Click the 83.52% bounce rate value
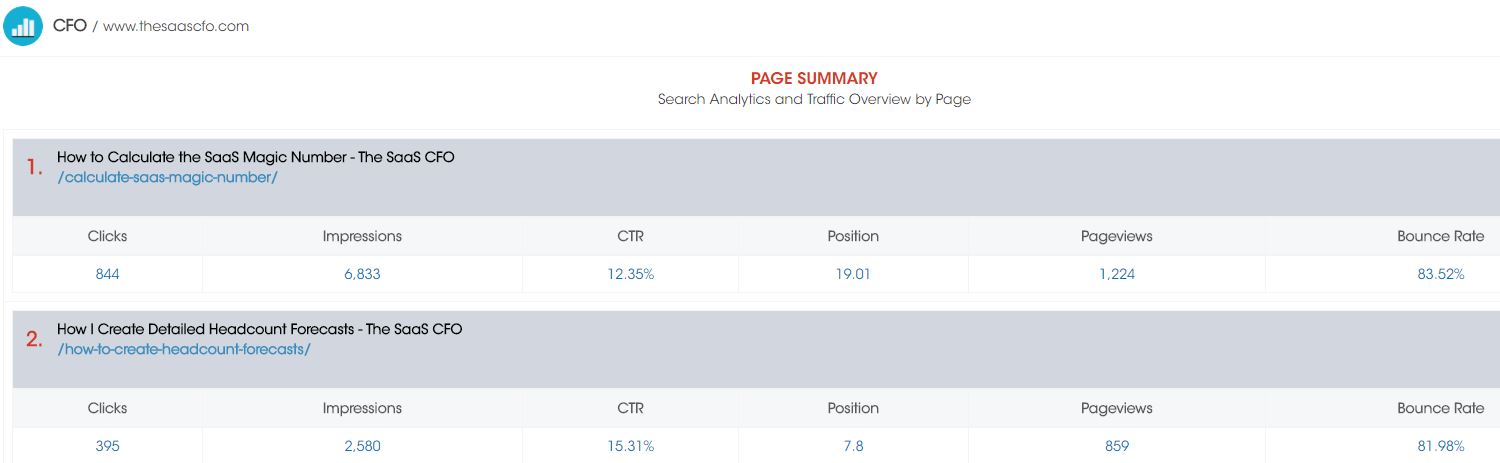The image size is (1500, 463). pos(1441,274)
